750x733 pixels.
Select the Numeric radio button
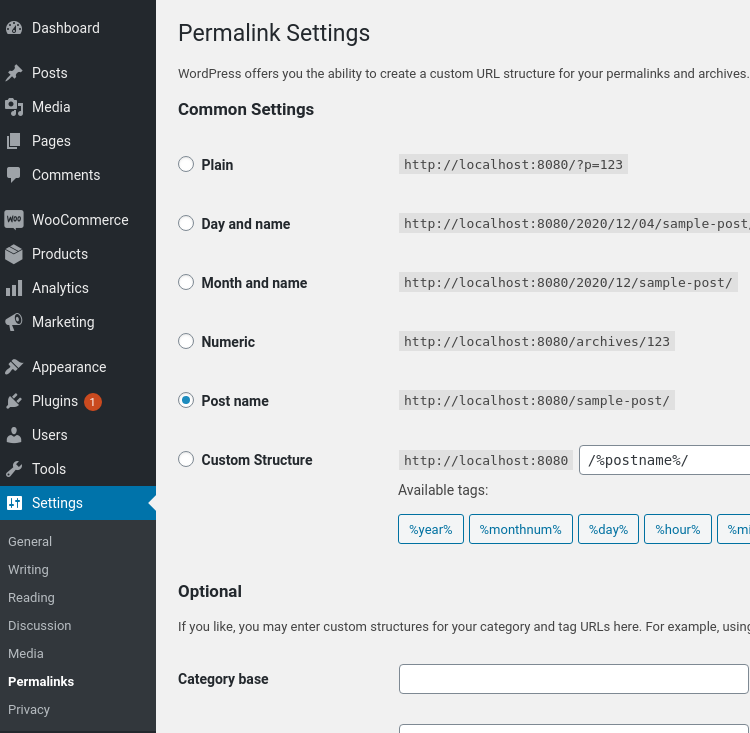[x=186, y=341]
